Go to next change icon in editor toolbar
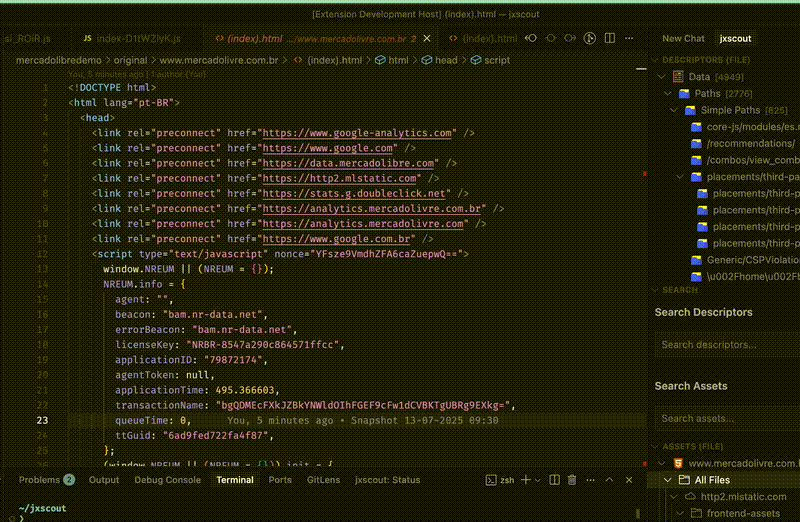 [x=570, y=38]
